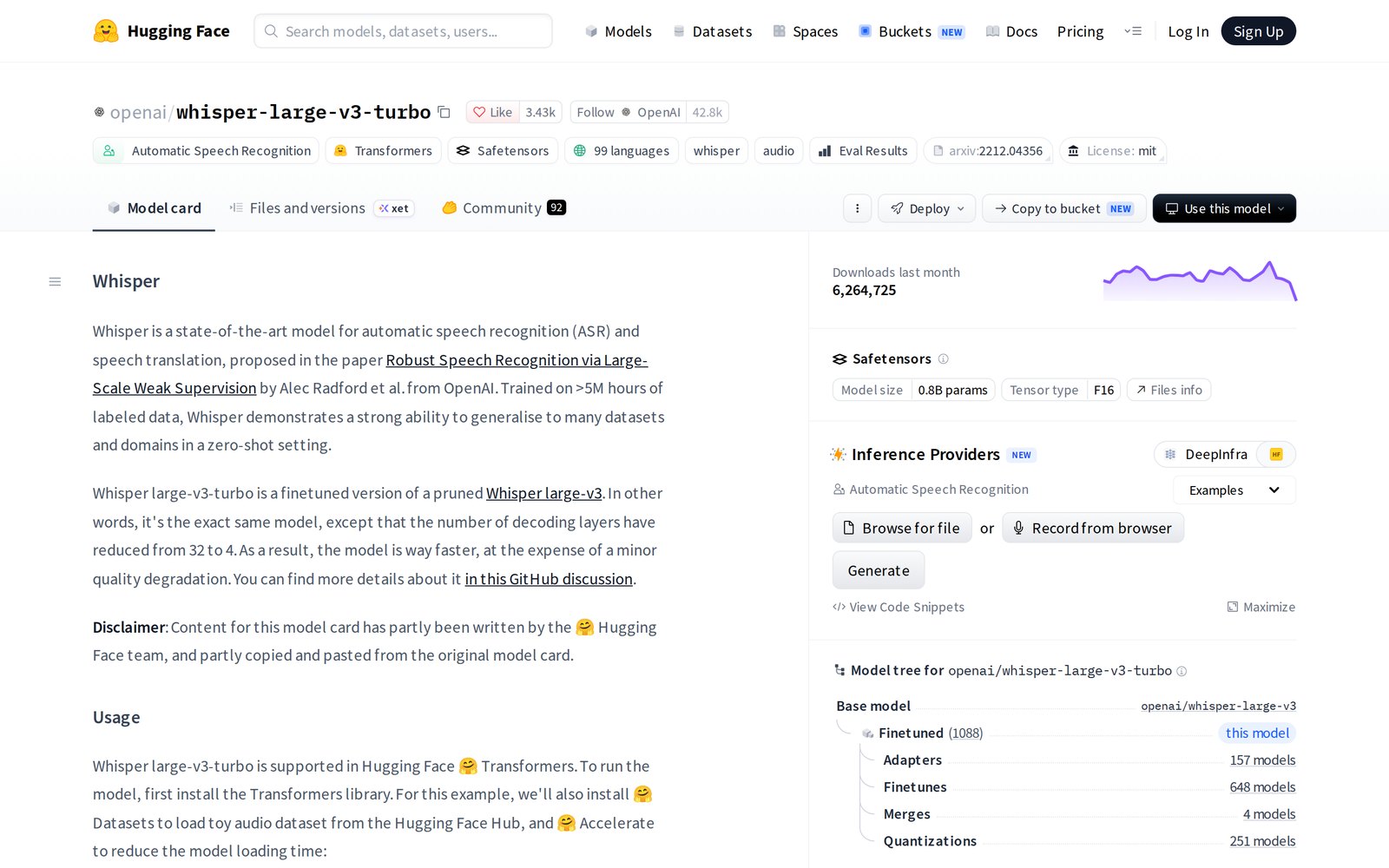This screenshot has height=868, width=1389.
Task: Open Buckets in navigation
Action: pyautogui.click(x=912, y=31)
